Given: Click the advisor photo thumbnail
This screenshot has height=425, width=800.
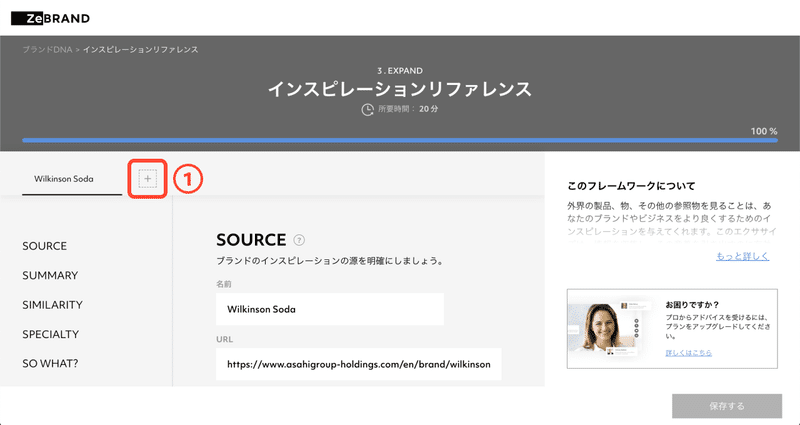Looking at the screenshot, I should pos(612,328).
